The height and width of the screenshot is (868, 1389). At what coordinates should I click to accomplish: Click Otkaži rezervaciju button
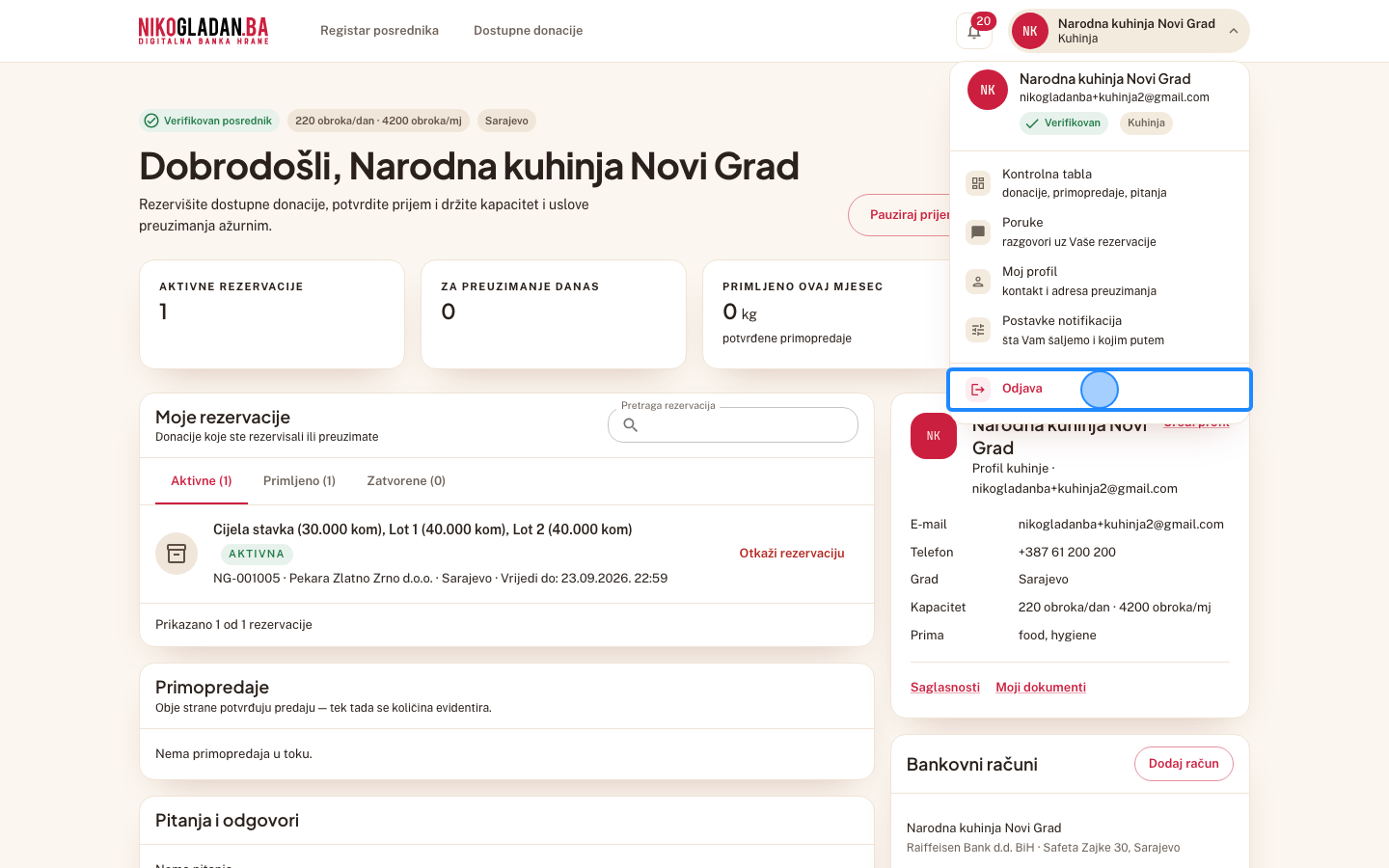[x=792, y=554]
